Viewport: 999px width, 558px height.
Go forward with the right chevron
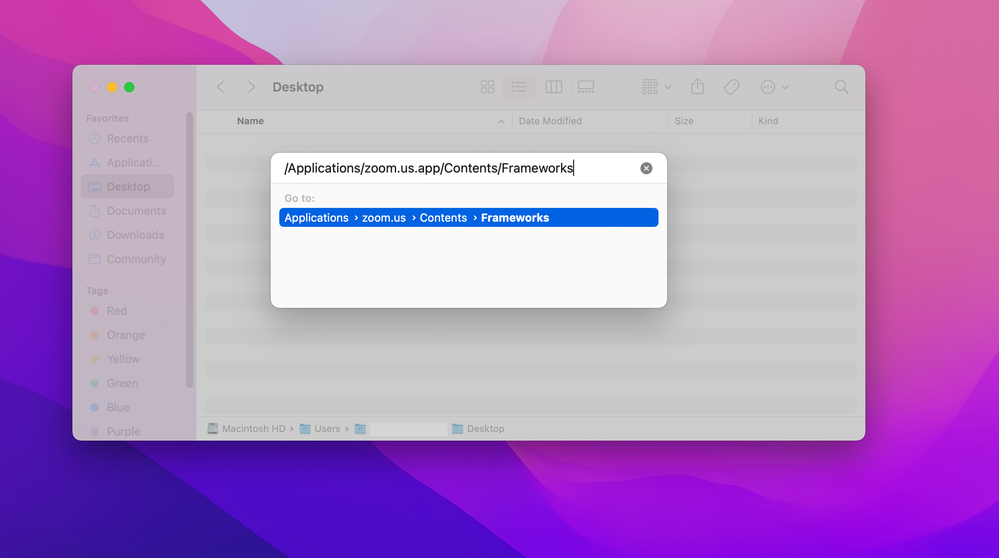251,87
